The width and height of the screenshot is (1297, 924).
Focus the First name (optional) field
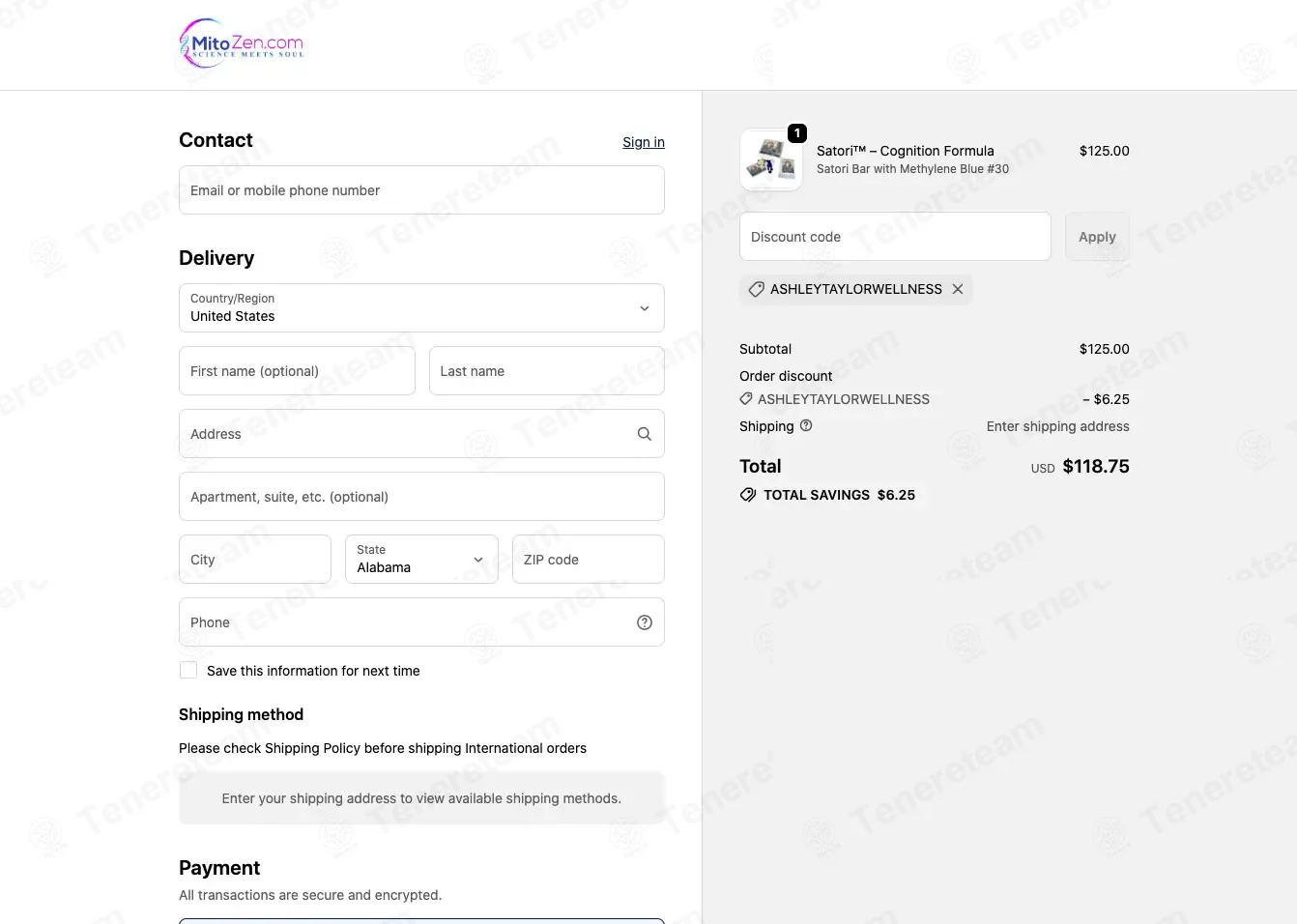pyautogui.click(x=297, y=370)
